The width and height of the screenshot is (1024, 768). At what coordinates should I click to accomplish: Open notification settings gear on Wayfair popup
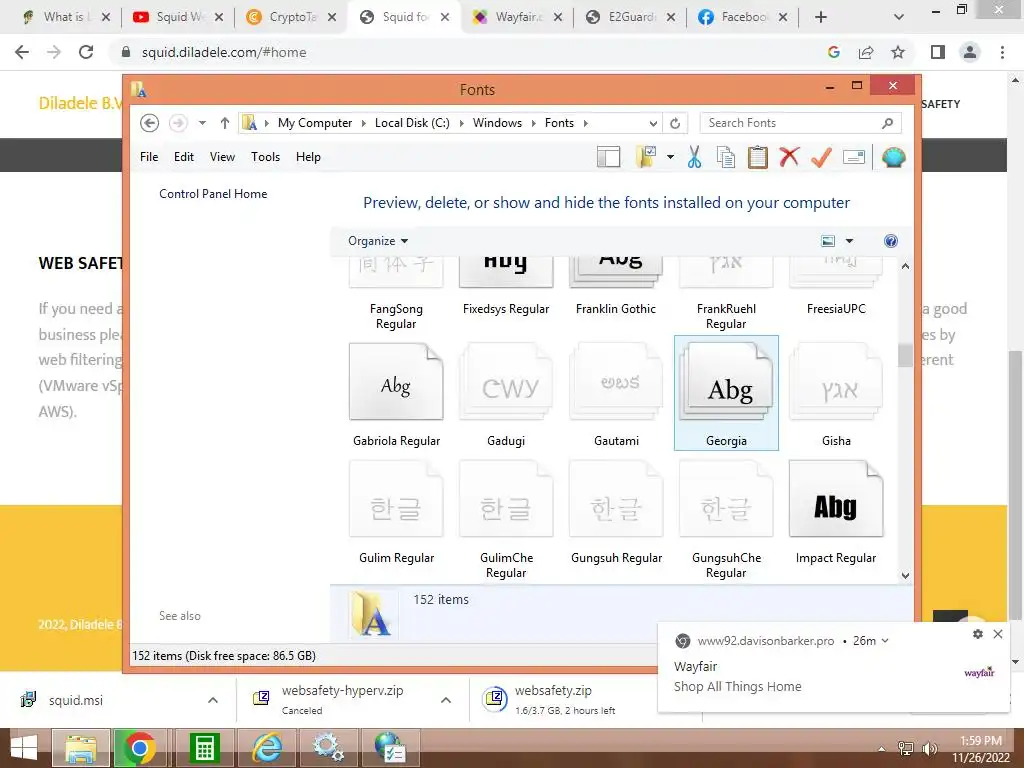pyautogui.click(x=978, y=633)
